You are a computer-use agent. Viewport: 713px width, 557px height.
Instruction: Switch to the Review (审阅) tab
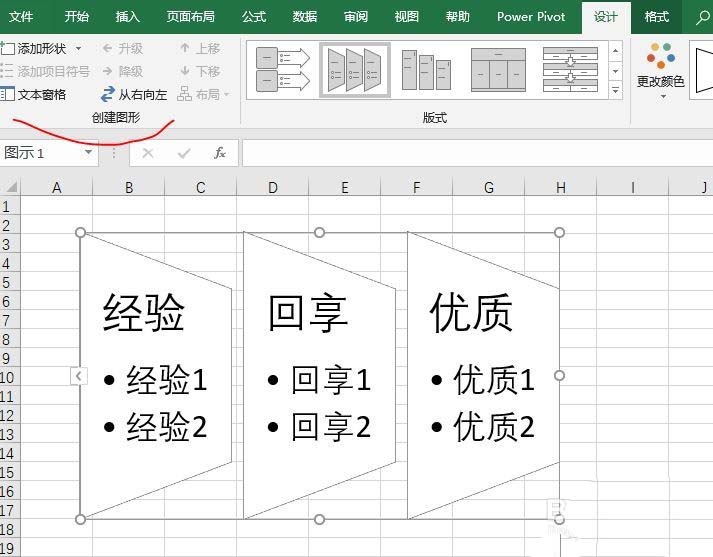(356, 17)
